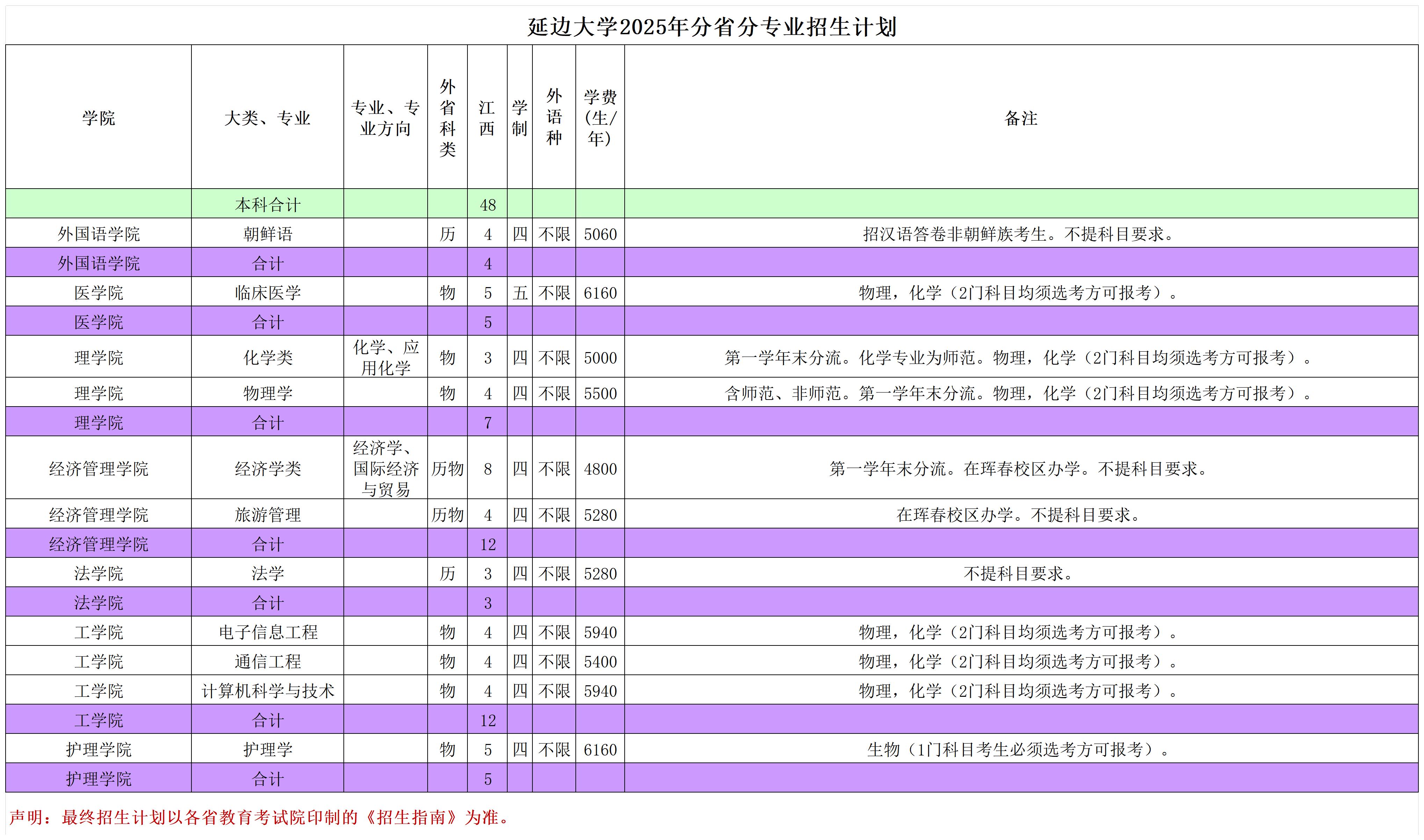Click 历物 in the 旅游管理 row

point(447,514)
